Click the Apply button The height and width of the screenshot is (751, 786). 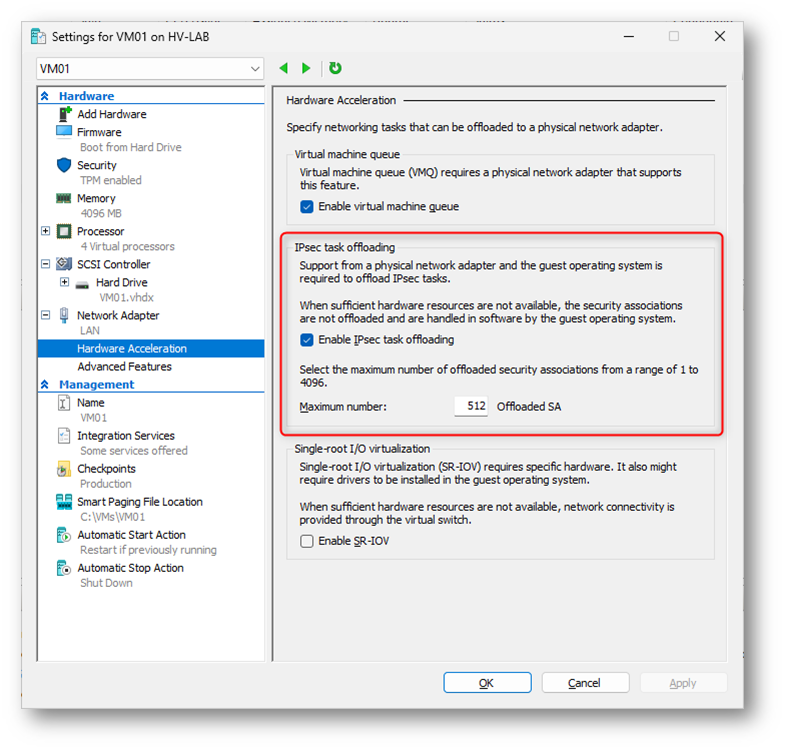pos(683,683)
